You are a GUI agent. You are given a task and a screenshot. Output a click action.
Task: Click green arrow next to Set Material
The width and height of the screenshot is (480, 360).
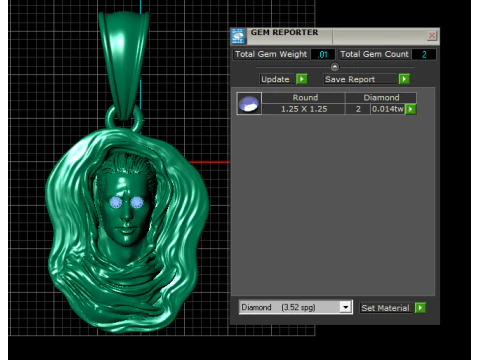(420, 308)
